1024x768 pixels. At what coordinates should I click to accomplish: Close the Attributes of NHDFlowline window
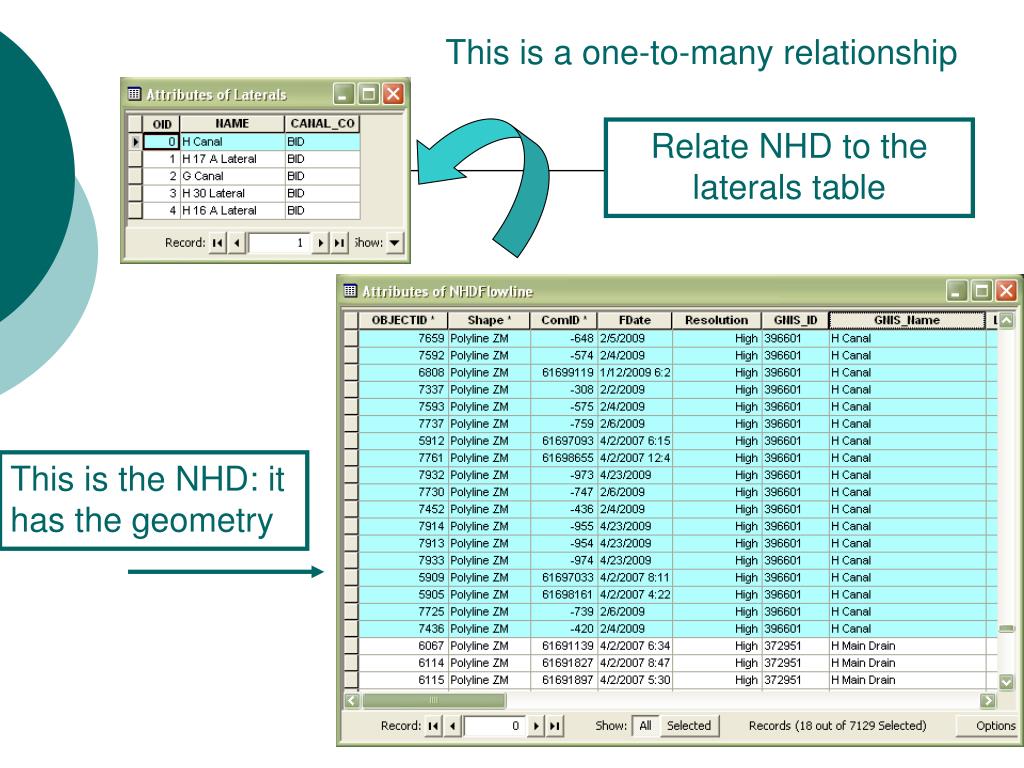click(1006, 291)
